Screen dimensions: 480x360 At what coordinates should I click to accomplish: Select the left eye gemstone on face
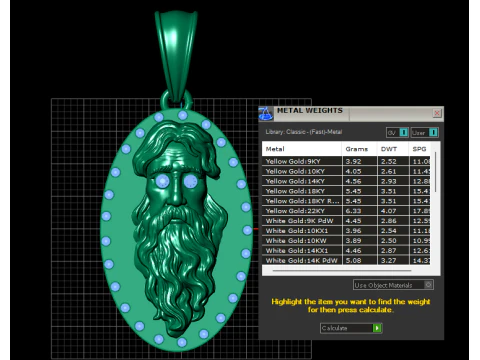163,182
